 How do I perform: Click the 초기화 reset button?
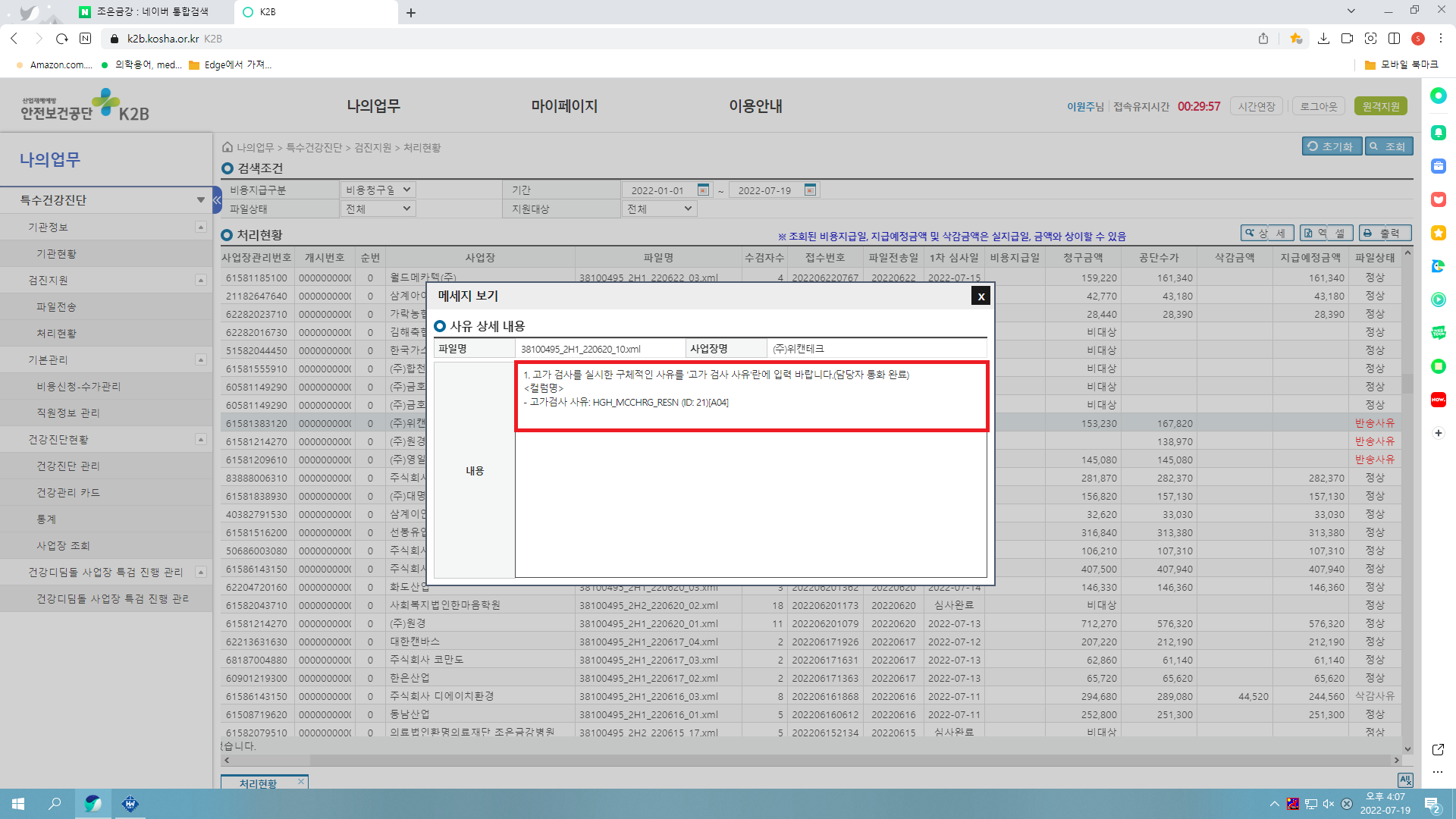[1332, 146]
